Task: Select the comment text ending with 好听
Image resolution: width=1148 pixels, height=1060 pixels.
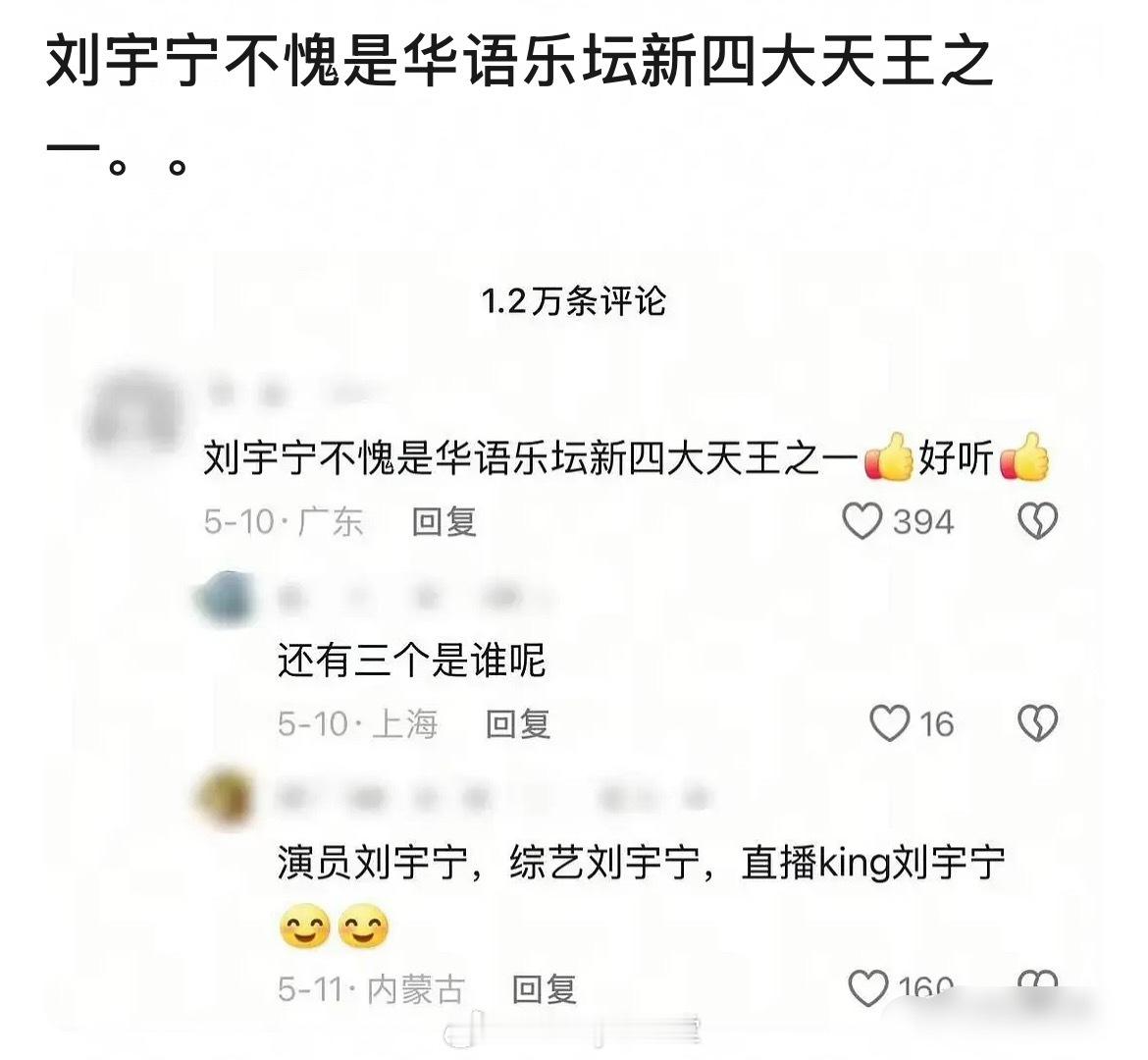Action: click(626, 457)
